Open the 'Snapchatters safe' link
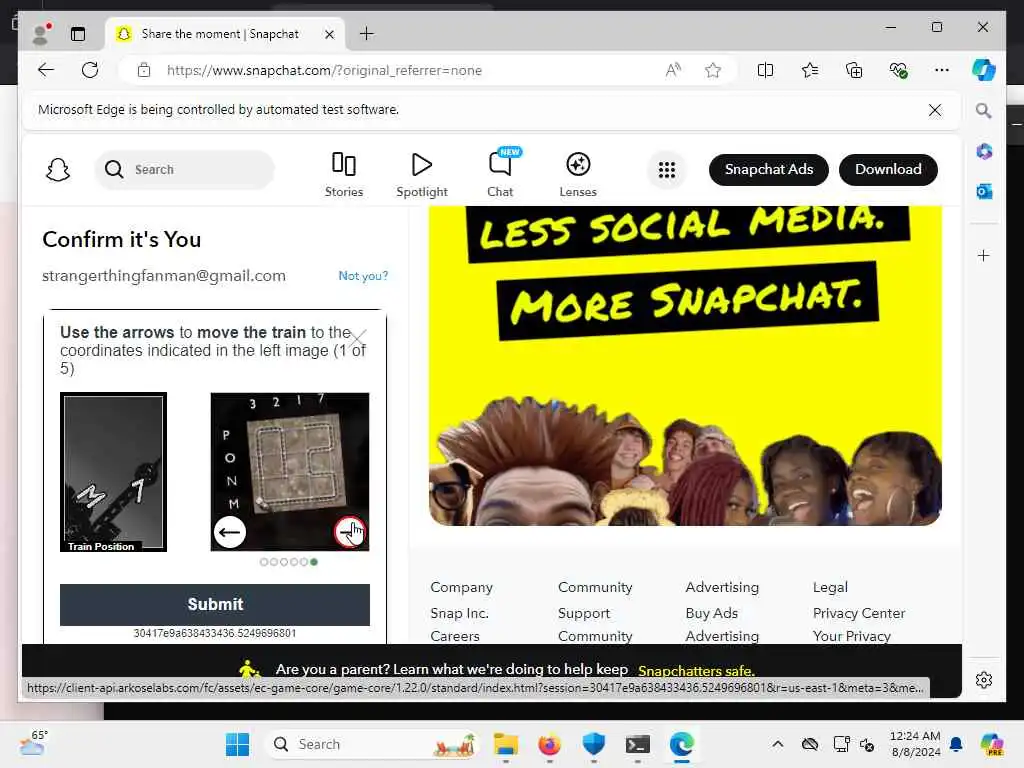 [x=696, y=671]
